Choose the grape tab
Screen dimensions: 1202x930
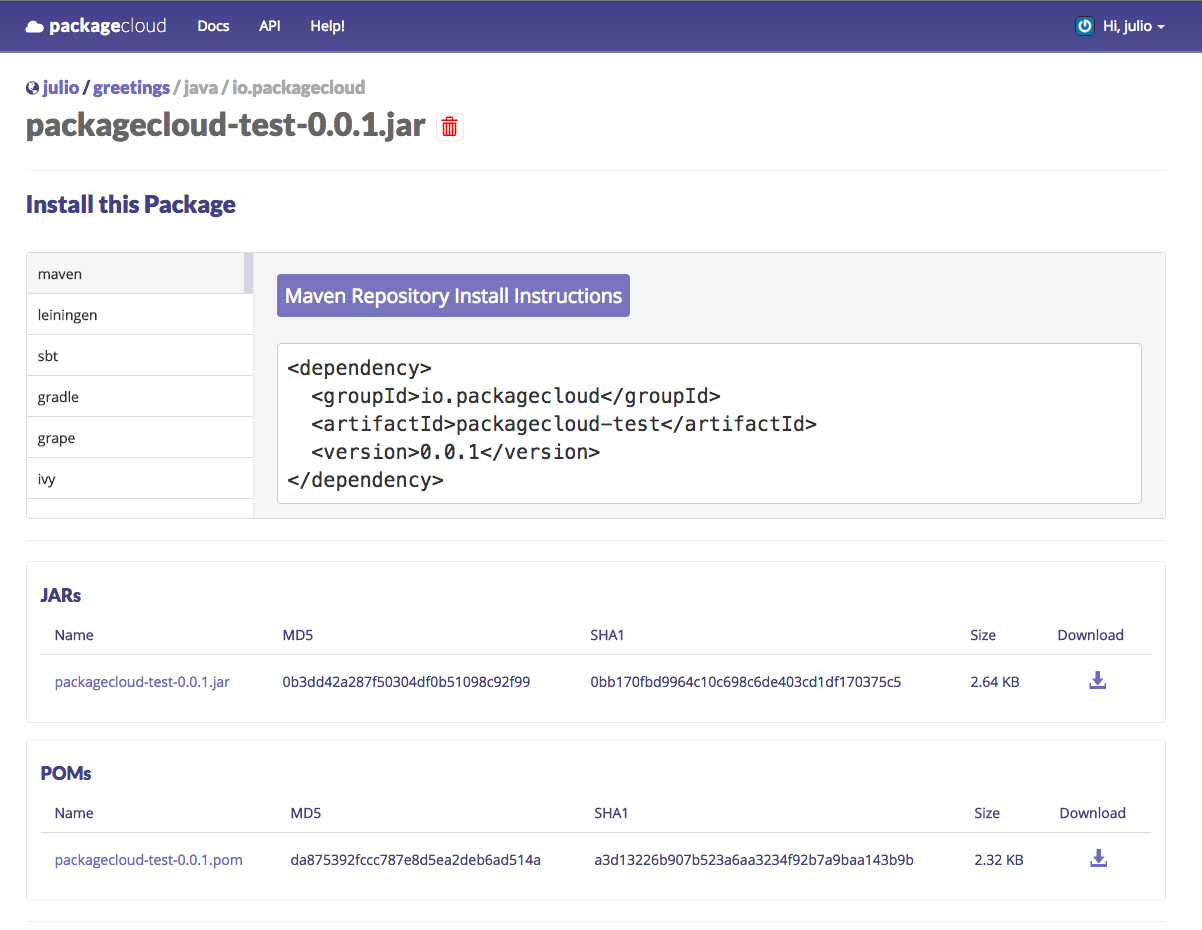135,438
